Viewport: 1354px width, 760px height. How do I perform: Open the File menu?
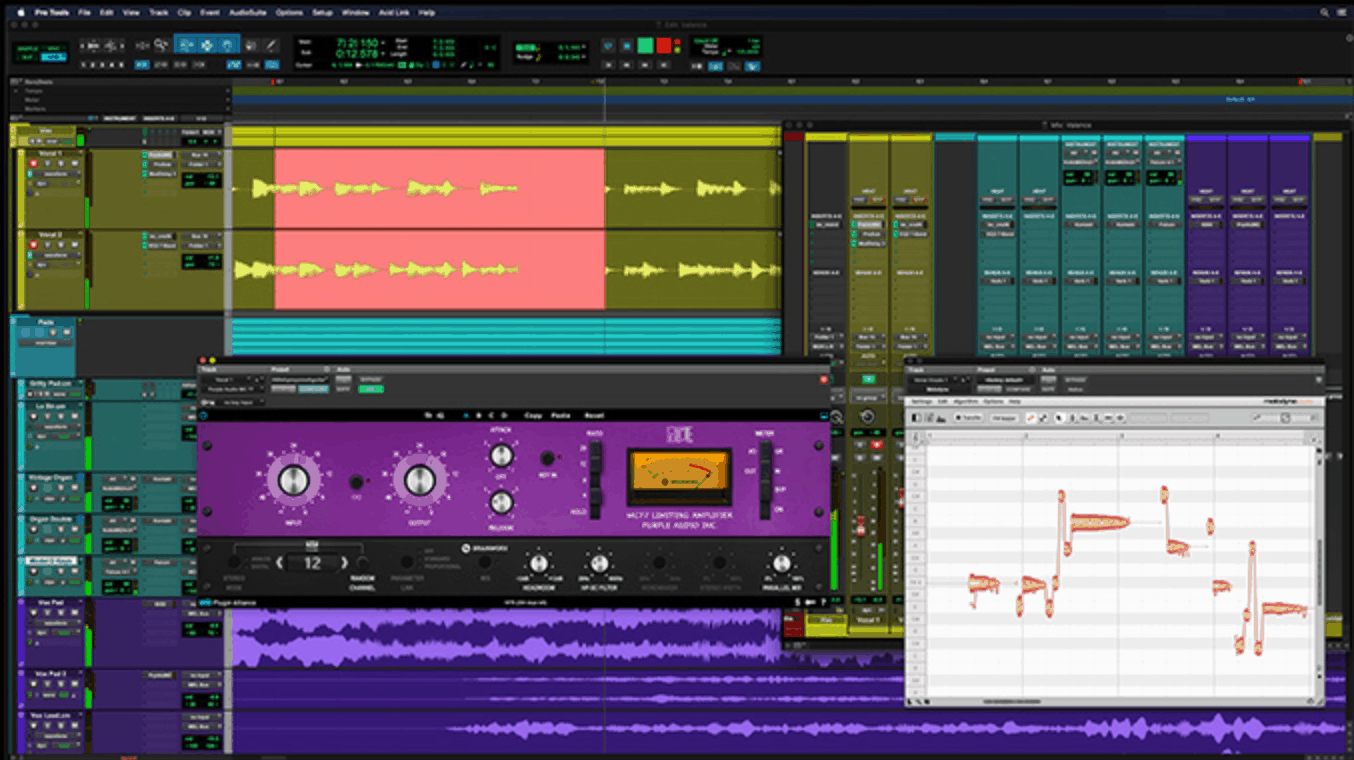[84, 12]
